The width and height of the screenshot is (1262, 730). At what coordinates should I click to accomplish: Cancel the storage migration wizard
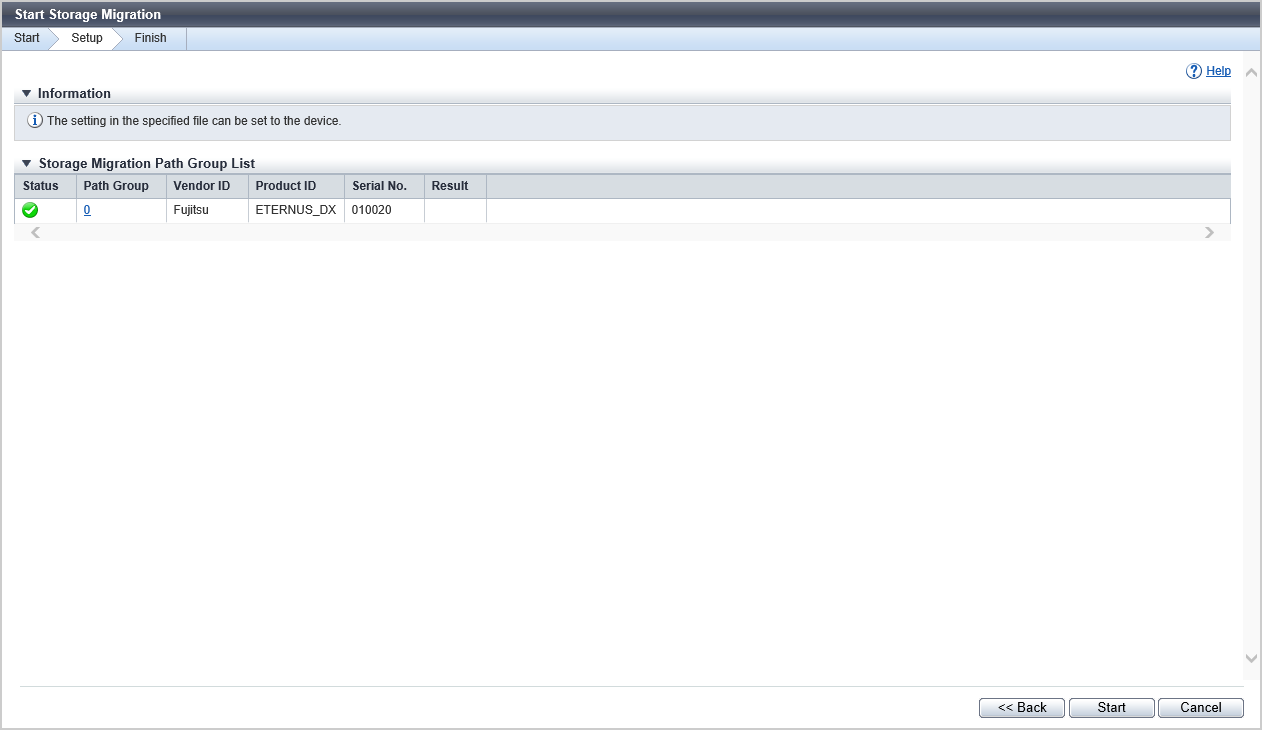[x=1200, y=707]
